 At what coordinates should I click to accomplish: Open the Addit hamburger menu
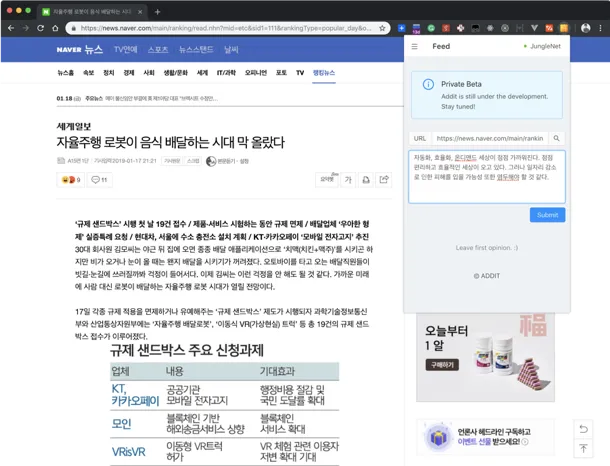415,46
